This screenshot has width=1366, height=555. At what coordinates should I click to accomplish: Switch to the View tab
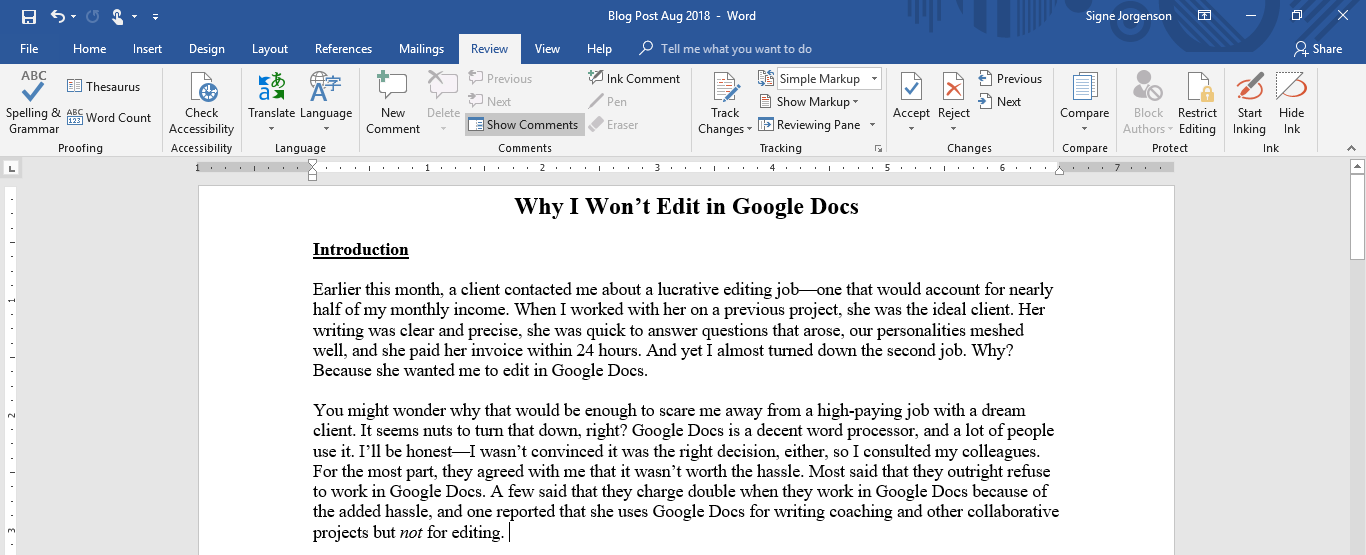pyautogui.click(x=547, y=49)
